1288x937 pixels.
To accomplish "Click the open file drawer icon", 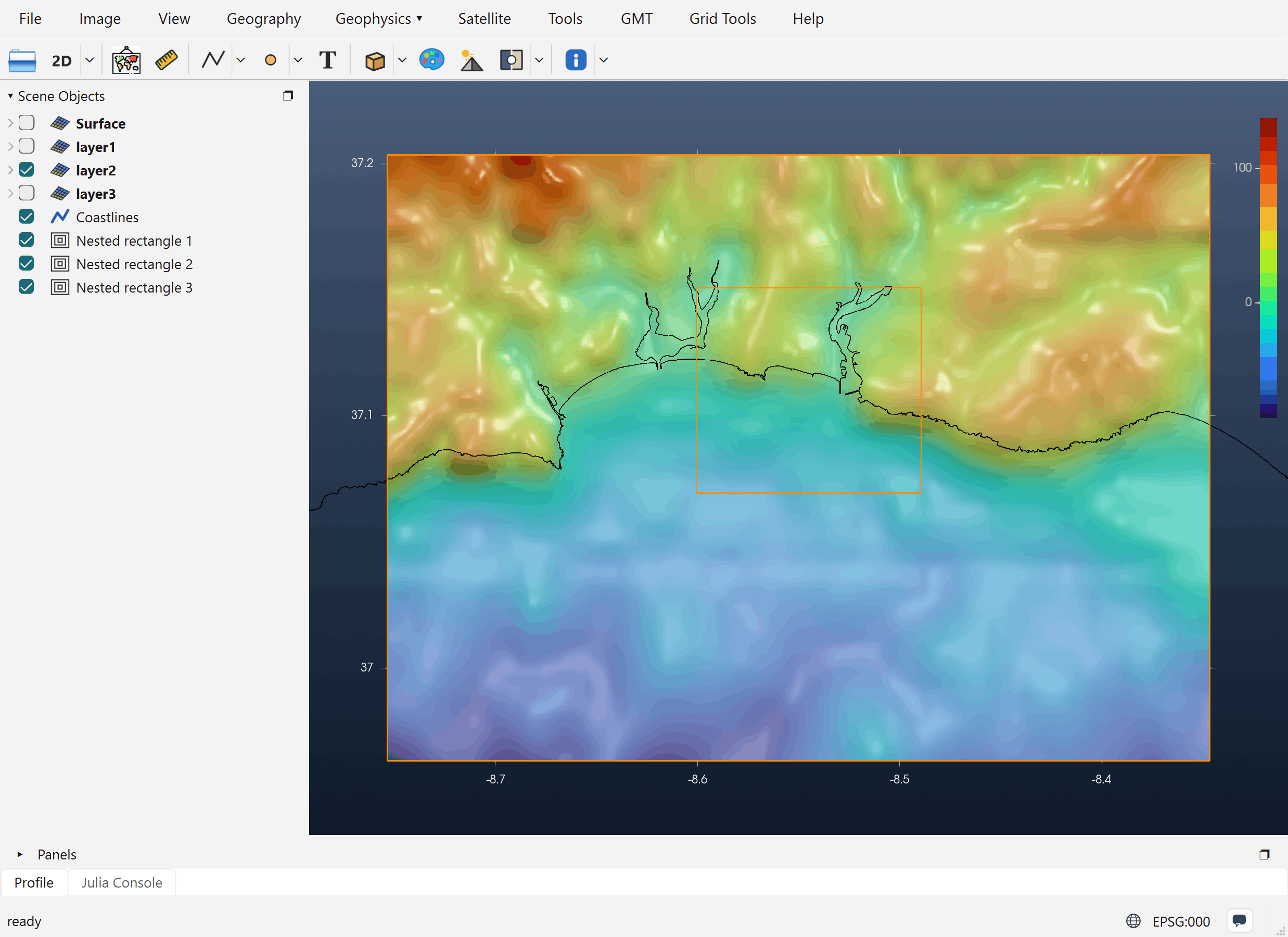I will [x=22, y=60].
